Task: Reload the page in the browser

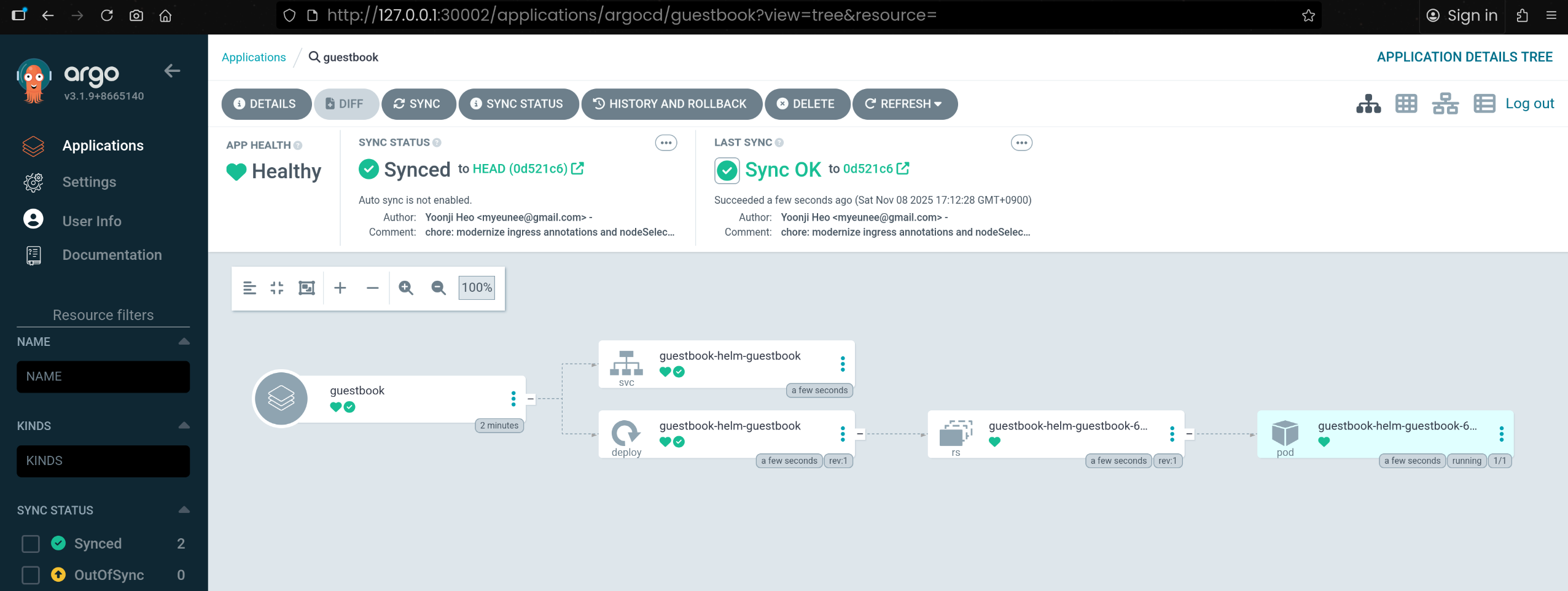Action: (107, 15)
